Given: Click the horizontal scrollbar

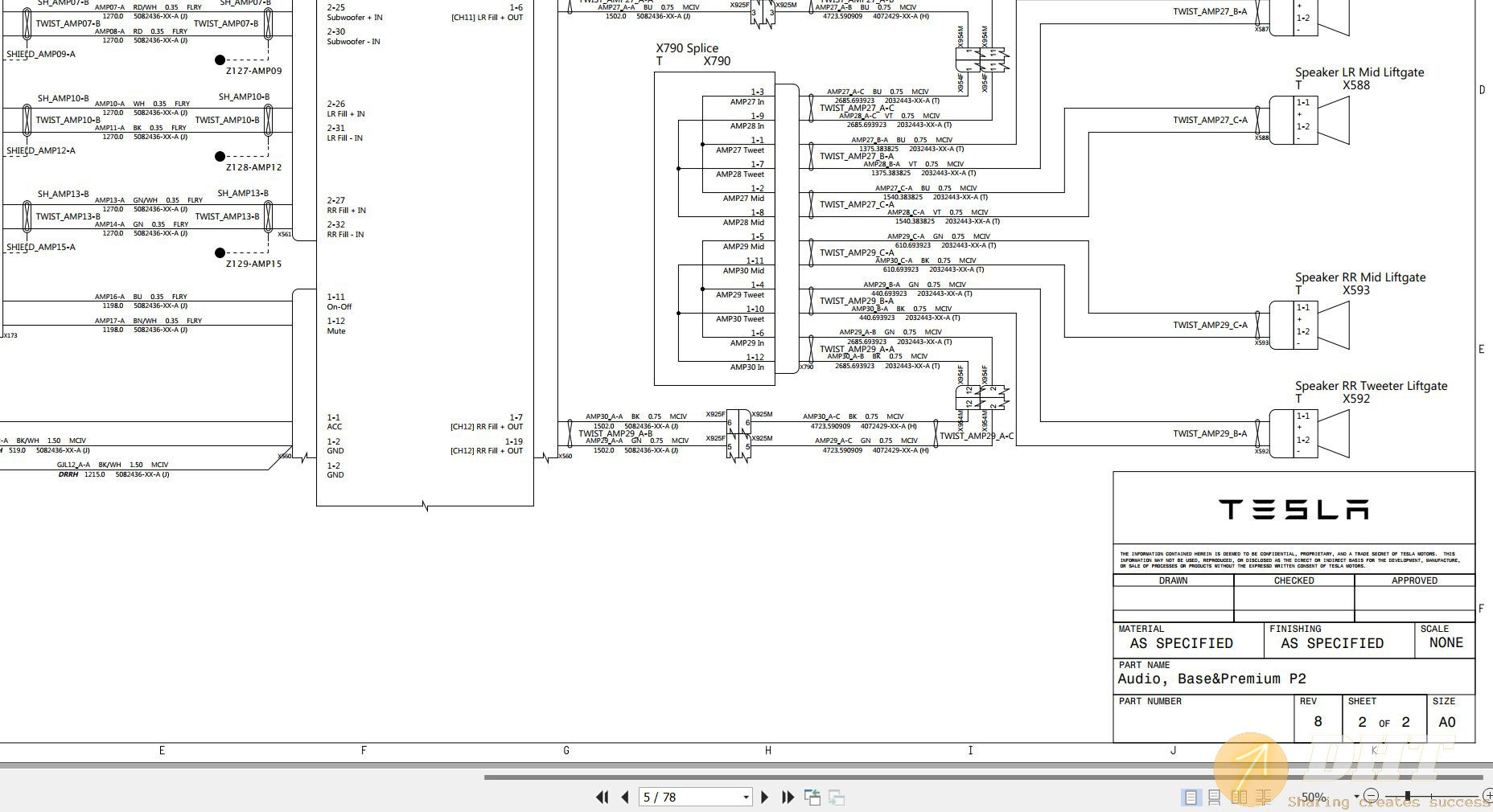Looking at the screenshot, I should tap(983, 777).
